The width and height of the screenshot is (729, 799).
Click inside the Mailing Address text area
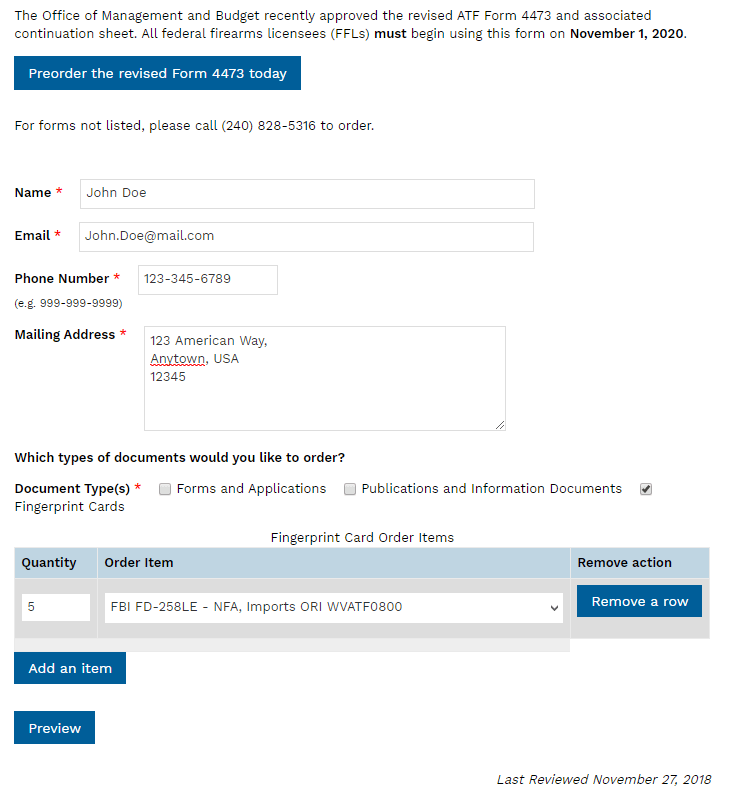(325, 379)
